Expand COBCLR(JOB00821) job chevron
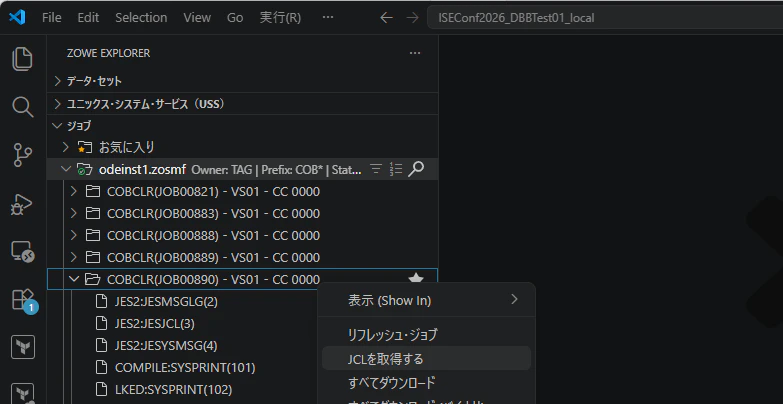783x404 pixels. pos(74,191)
